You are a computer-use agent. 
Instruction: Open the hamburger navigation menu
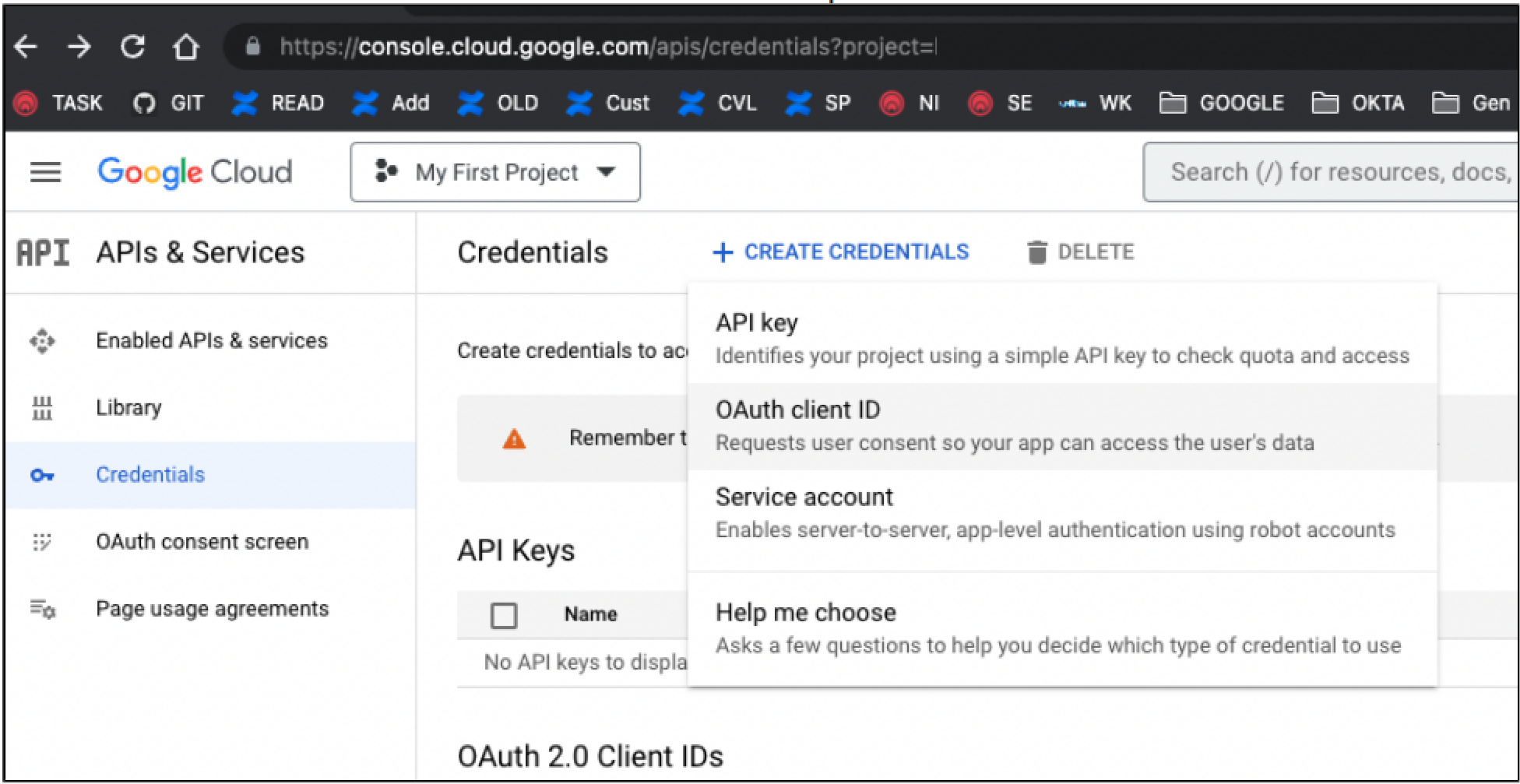pyautogui.click(x=45, y=172)
